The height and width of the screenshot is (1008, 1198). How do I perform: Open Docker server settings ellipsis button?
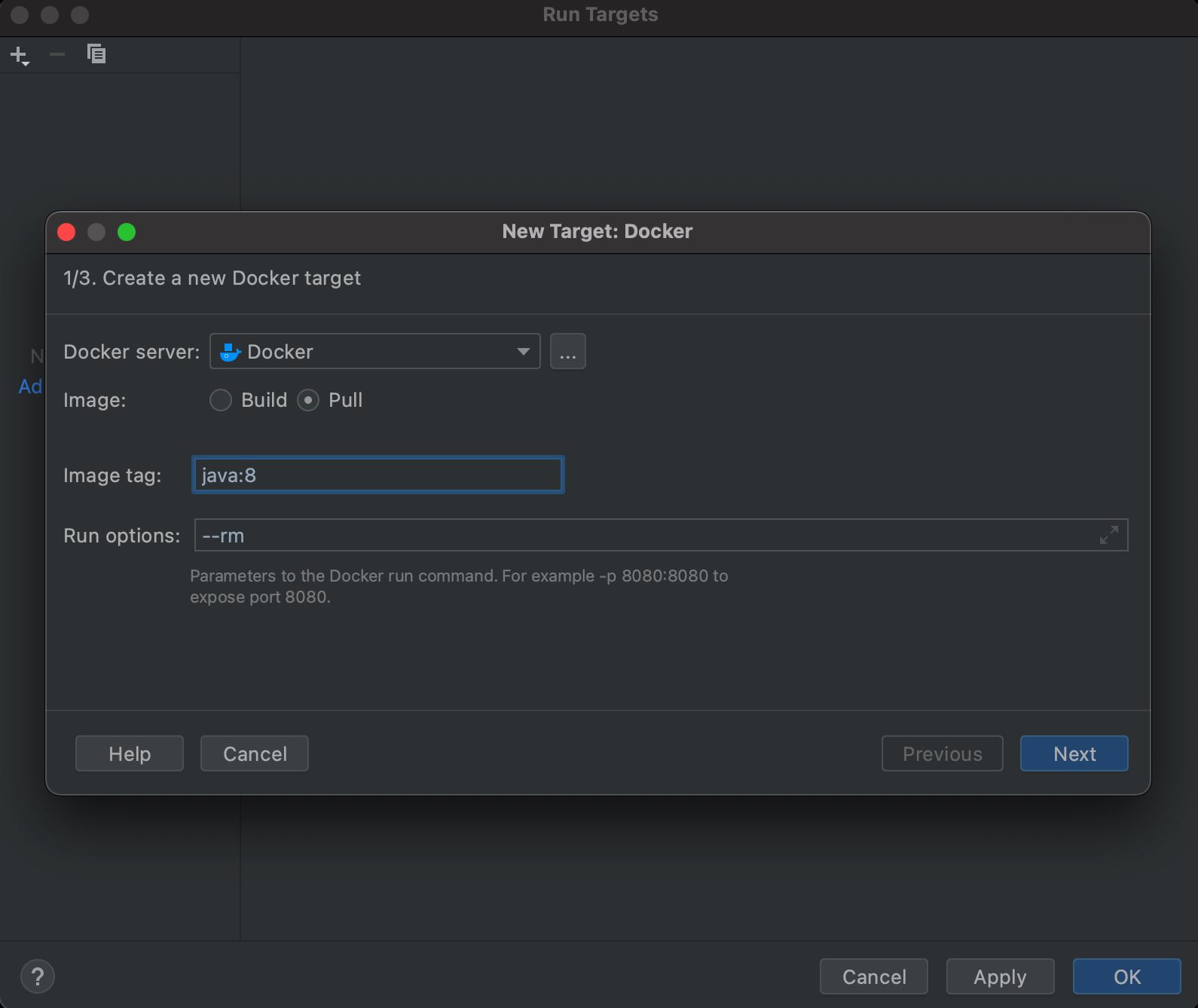(567, 352)
